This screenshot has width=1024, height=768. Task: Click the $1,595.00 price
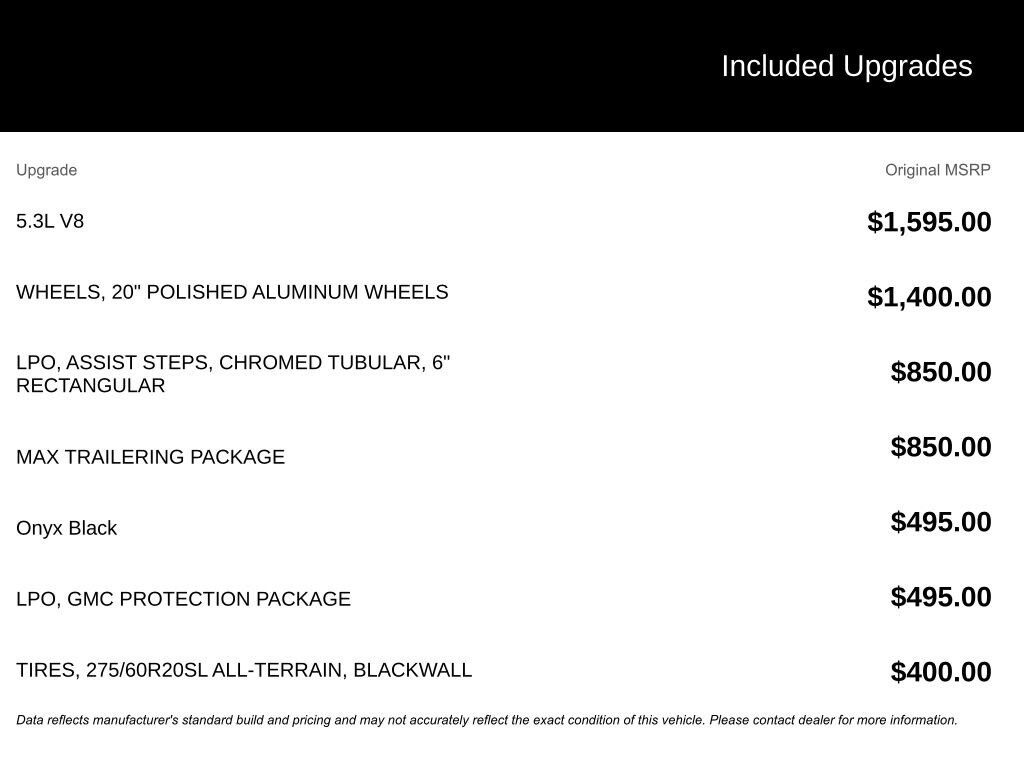point(929,222)
